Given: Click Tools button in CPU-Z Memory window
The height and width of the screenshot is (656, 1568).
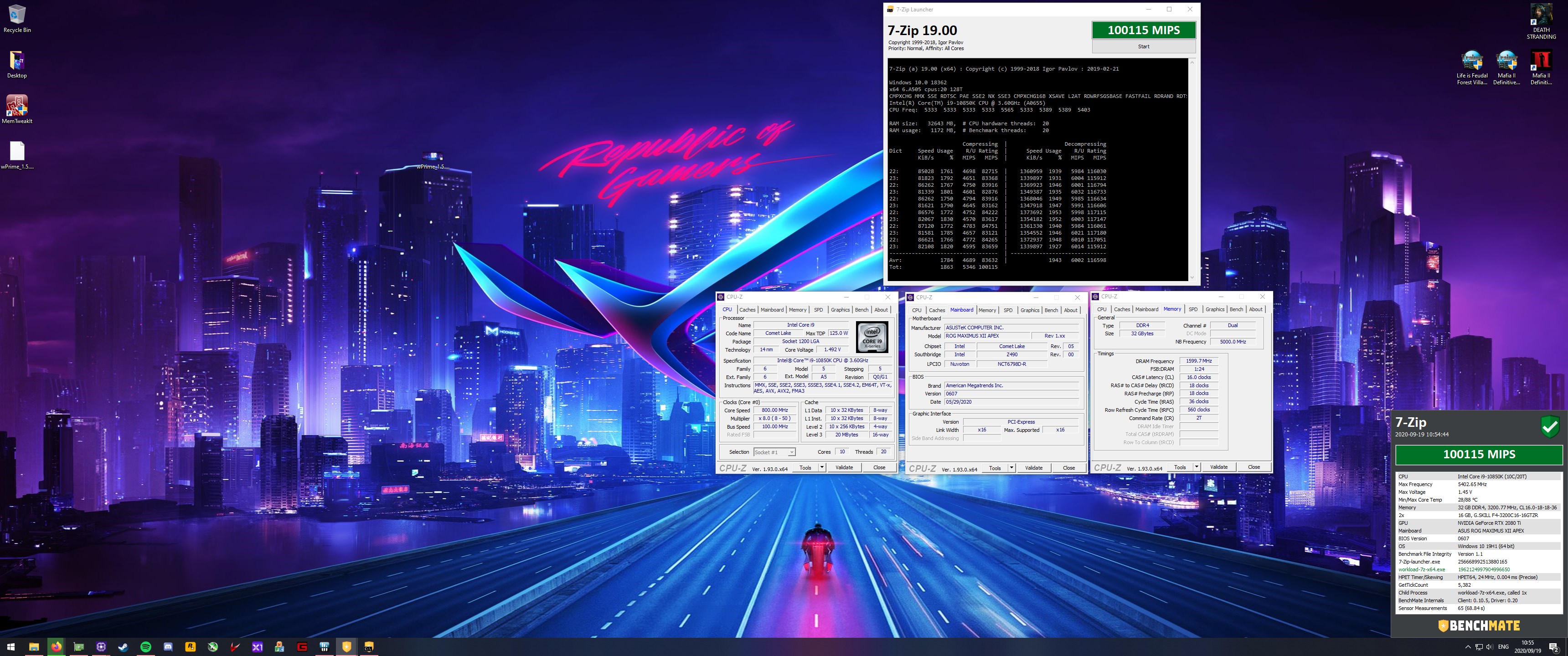Looking at the screenshot, I should tap(1180, 467).
